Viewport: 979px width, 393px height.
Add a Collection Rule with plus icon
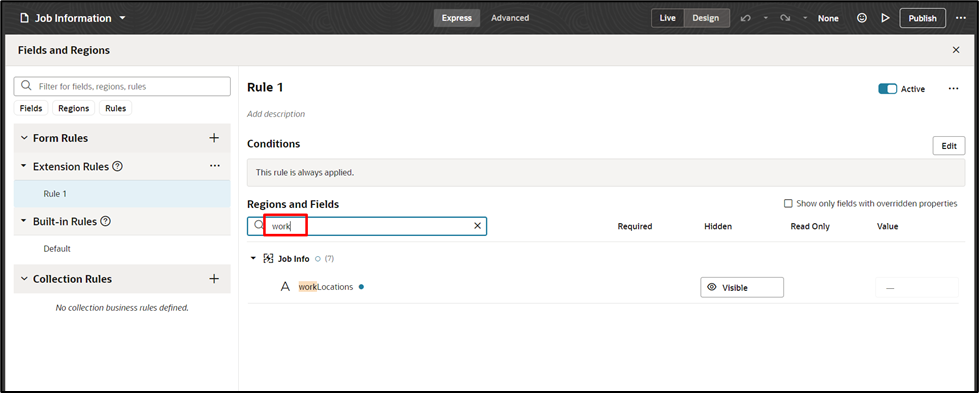(214, 279)
